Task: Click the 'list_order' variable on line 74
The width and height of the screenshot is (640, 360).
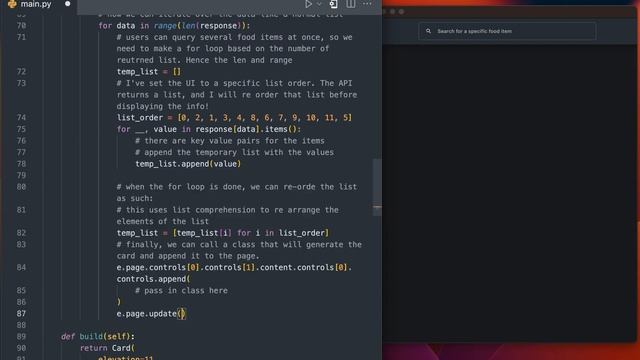Action: coord(140,118)
